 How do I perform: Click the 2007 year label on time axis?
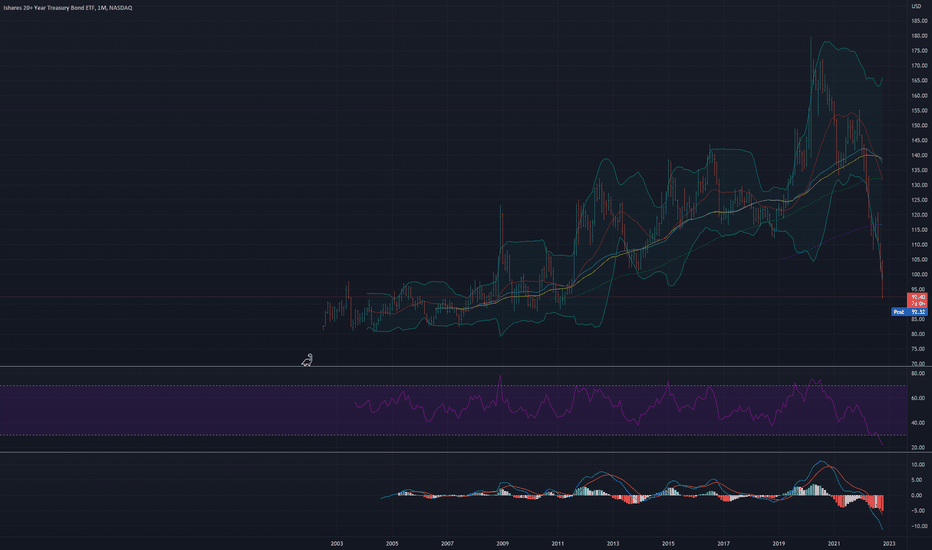pos(447,543)
